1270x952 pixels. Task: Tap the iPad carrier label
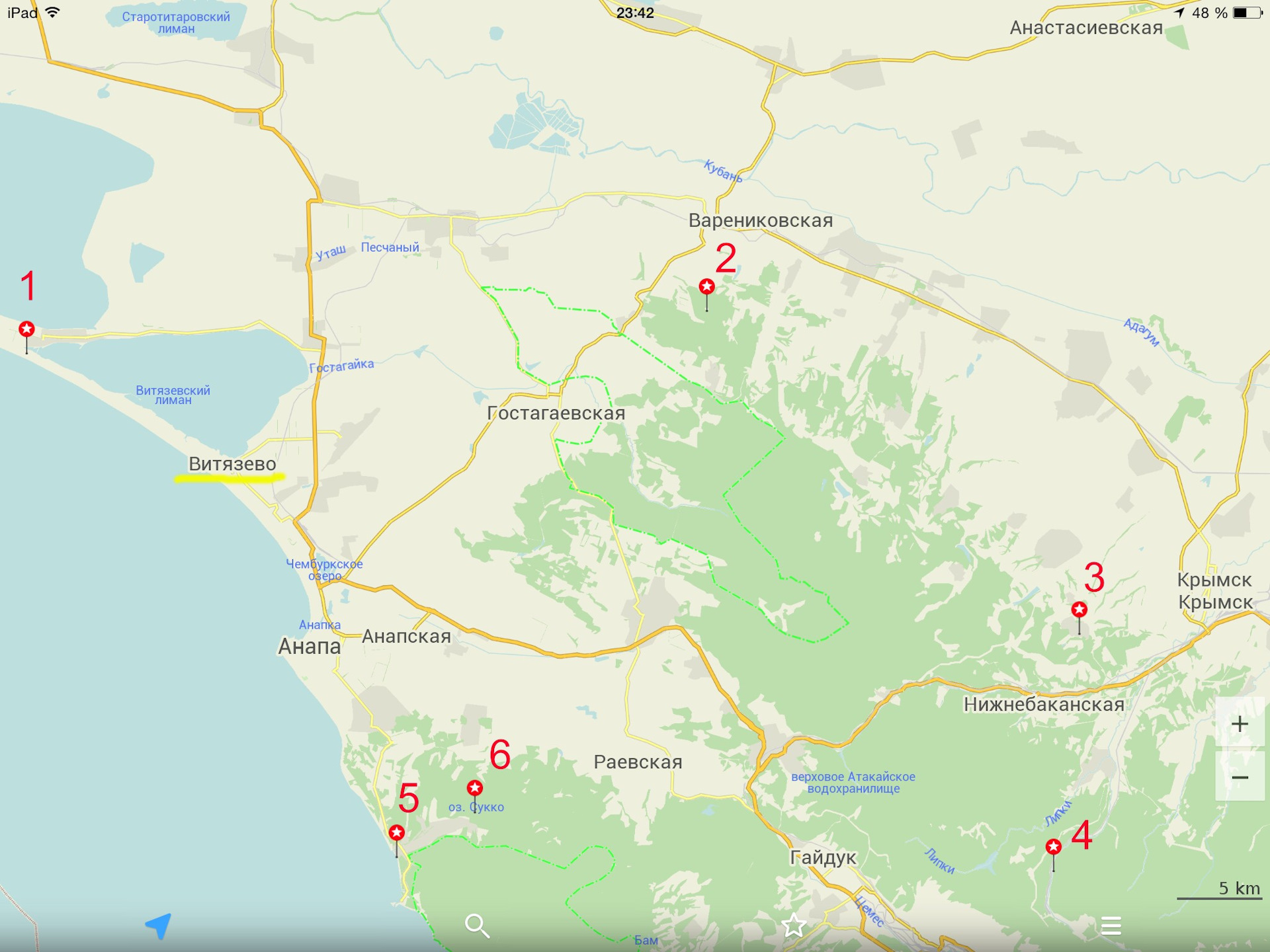coord(22,13)
